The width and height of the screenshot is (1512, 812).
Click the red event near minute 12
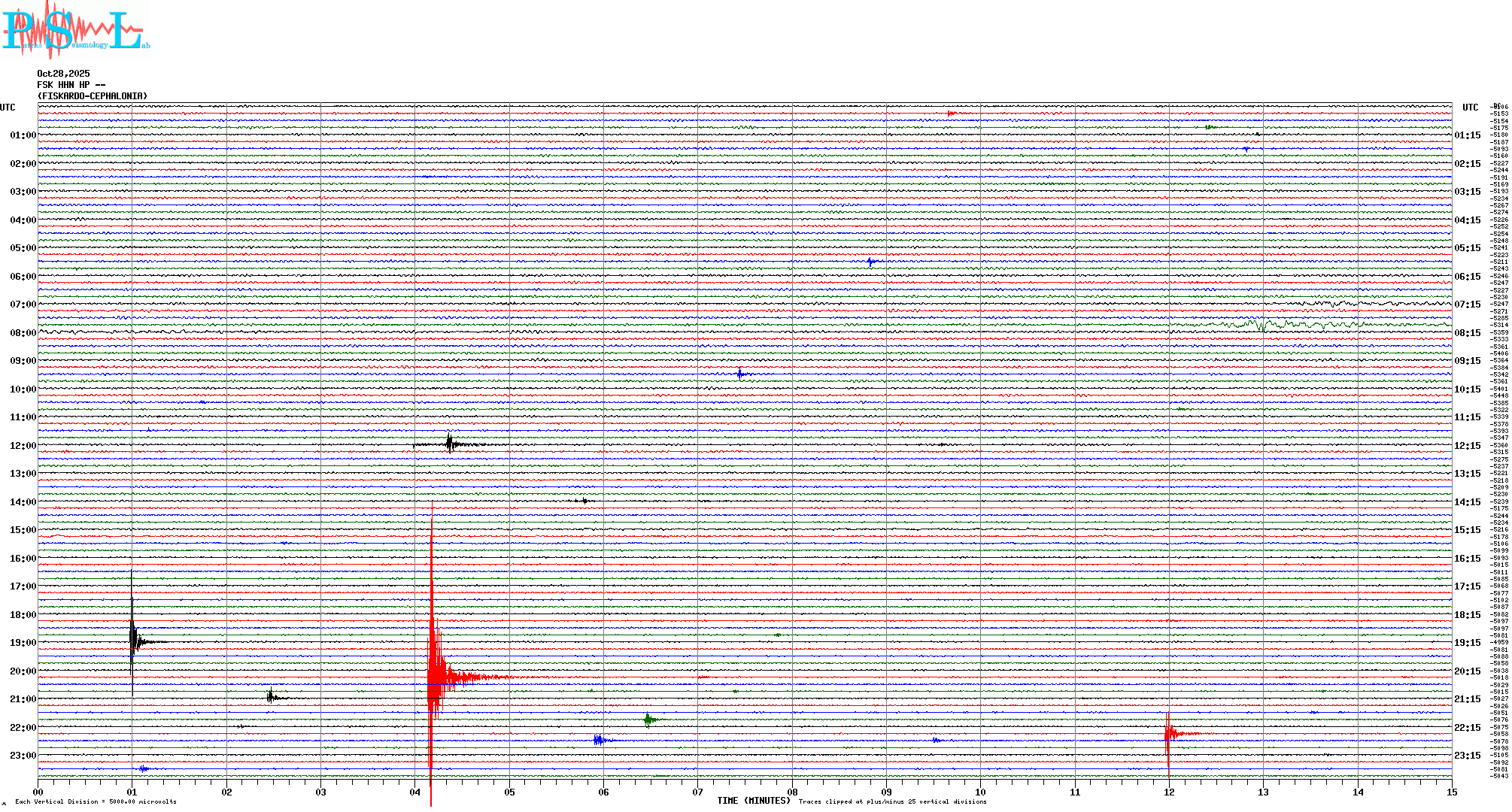tap(1170, 733)
